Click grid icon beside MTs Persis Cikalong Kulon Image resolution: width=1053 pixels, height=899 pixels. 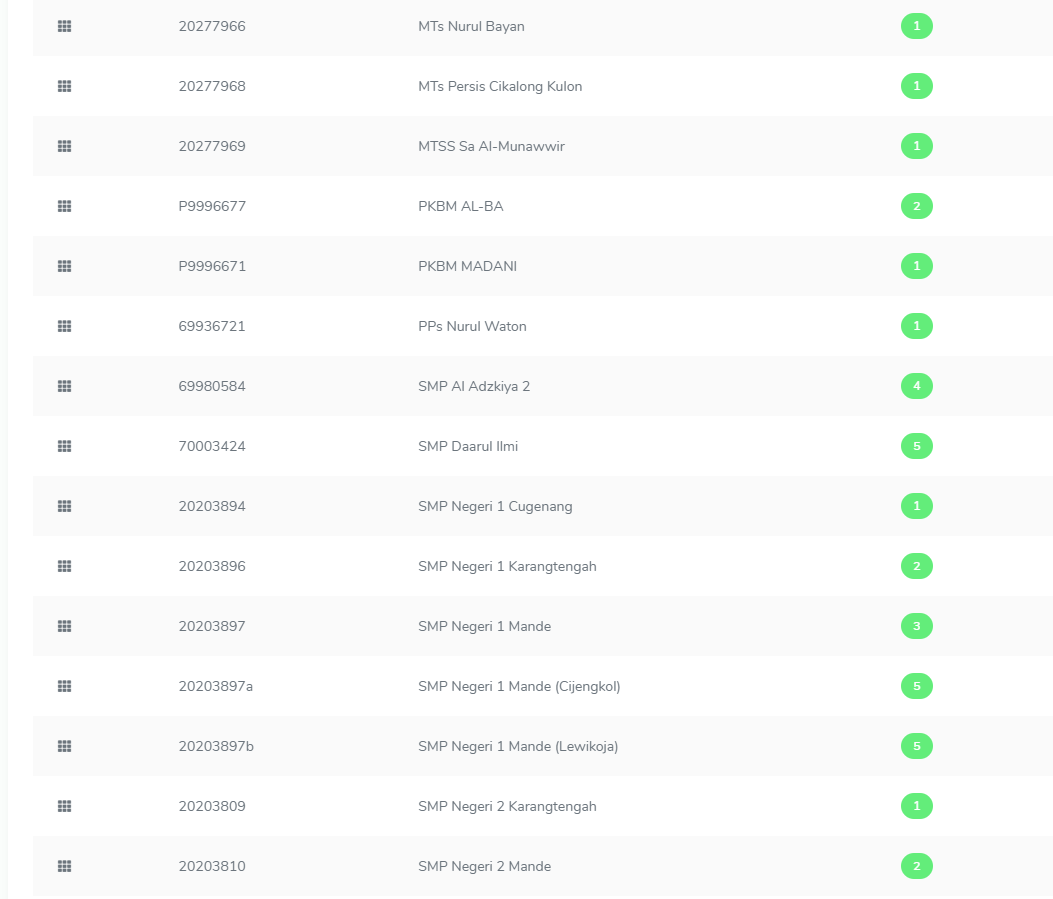64,87
